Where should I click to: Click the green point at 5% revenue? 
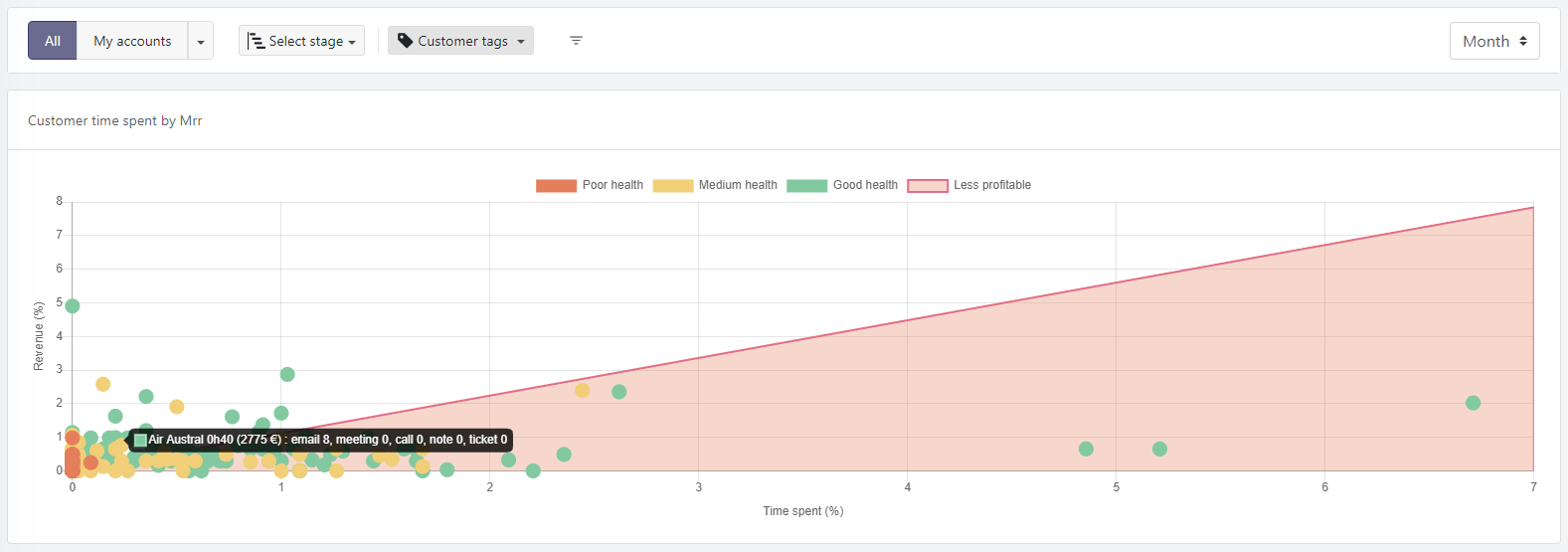pyautogui.click(x=72, y=306)
